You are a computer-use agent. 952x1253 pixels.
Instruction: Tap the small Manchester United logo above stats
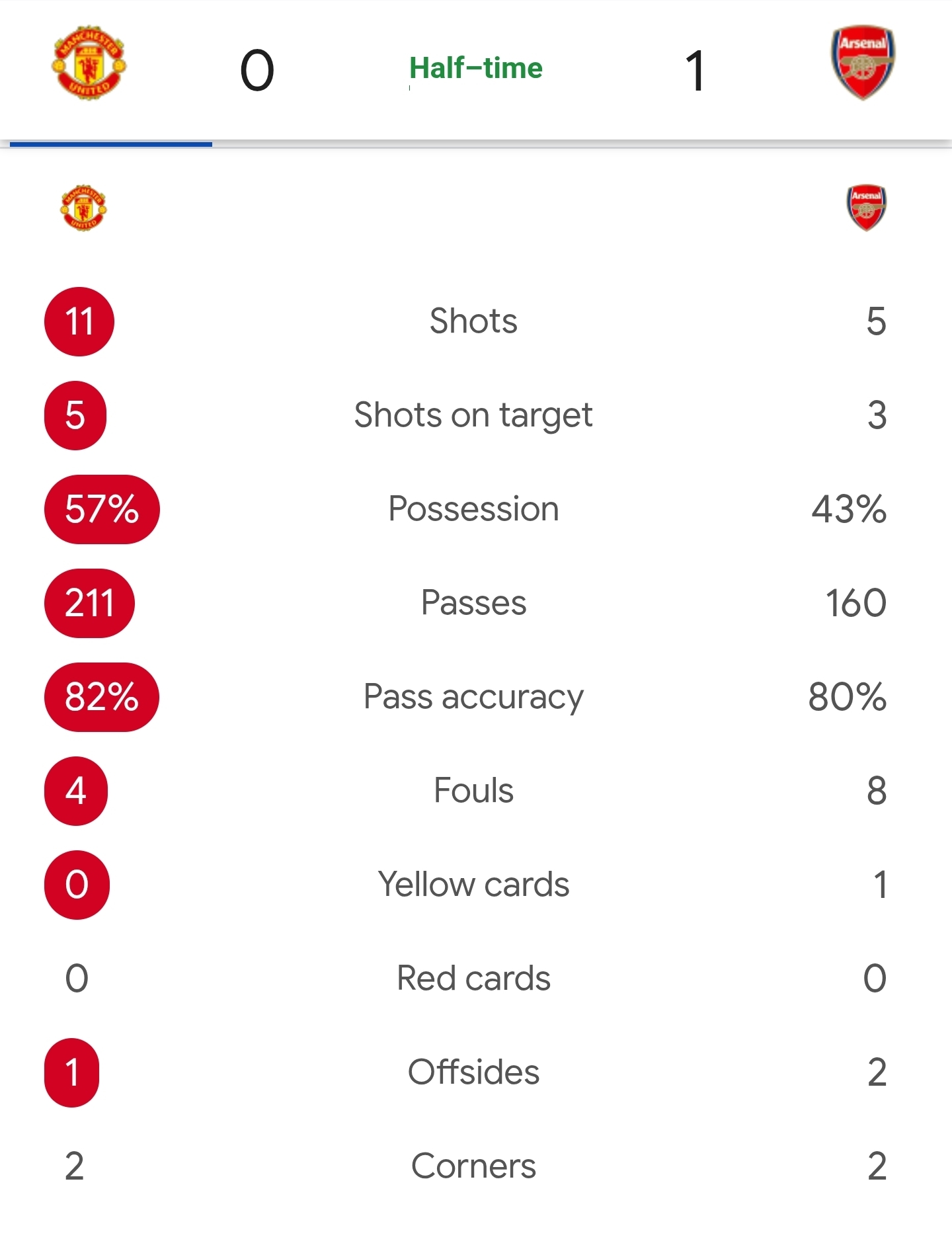(x=83, y=208)
